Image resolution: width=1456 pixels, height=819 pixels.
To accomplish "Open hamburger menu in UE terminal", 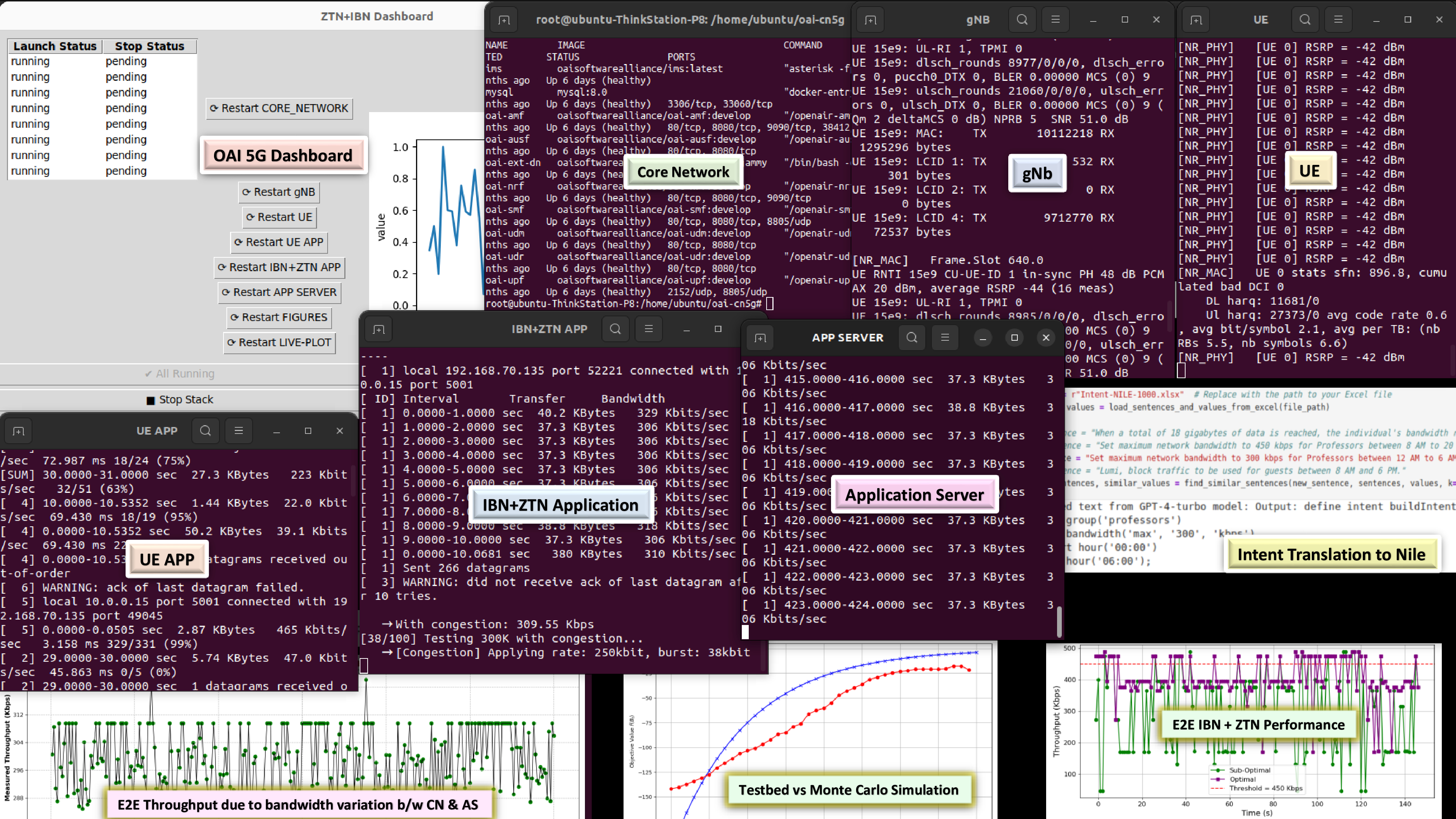I will tap(1338, 20).
